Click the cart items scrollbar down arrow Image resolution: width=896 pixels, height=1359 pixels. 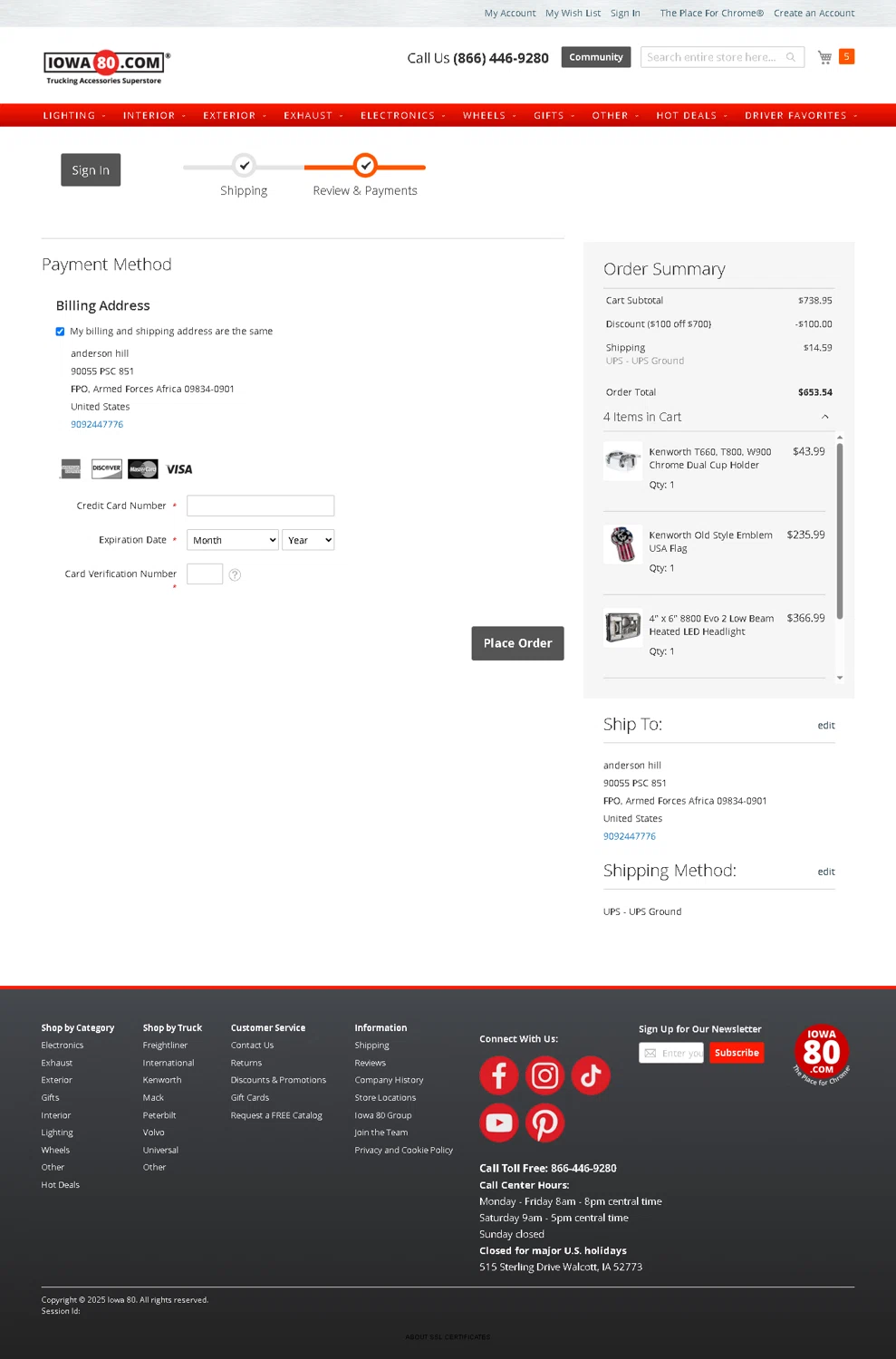tap(840, 678)
